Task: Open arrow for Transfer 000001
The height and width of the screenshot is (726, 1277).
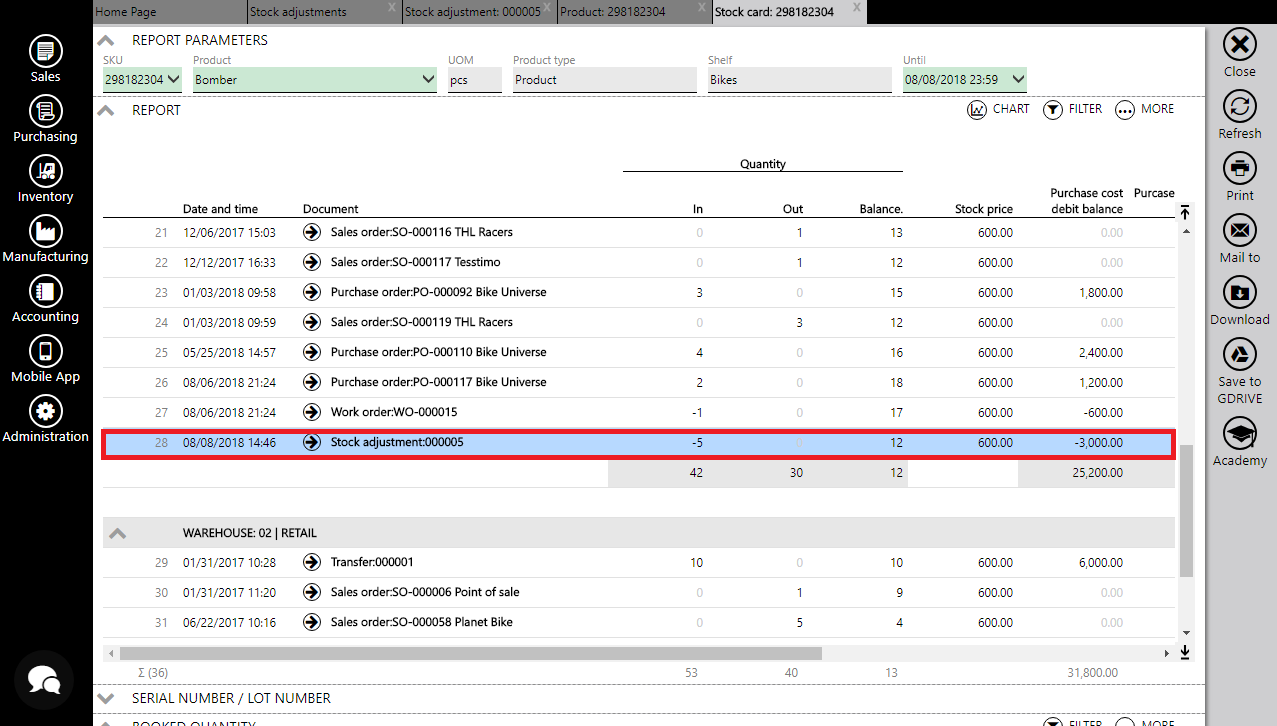Action: pyautogui.click(x=312, y=562)
